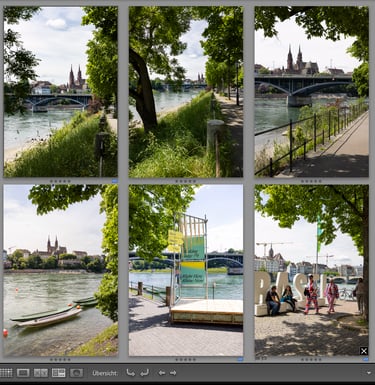
Task: Remove the BASEL letters photo with the X
Action: (x=364, y=351)
